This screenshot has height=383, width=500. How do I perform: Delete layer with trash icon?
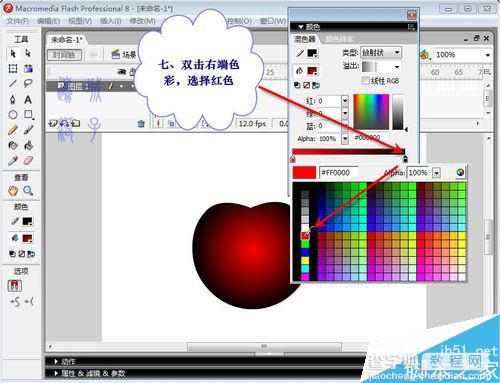(x=141, y=124)
